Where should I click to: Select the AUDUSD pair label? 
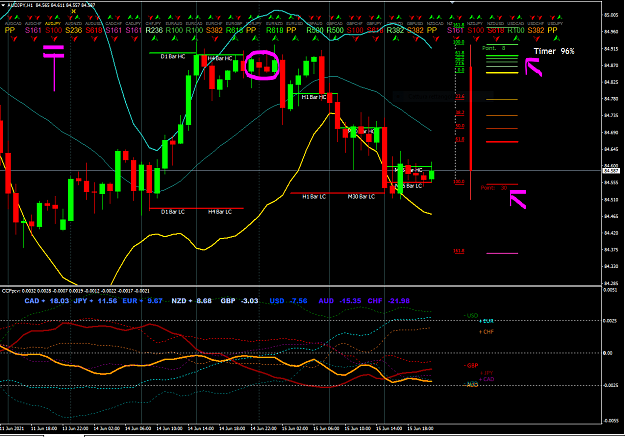(x=94, y=24)
